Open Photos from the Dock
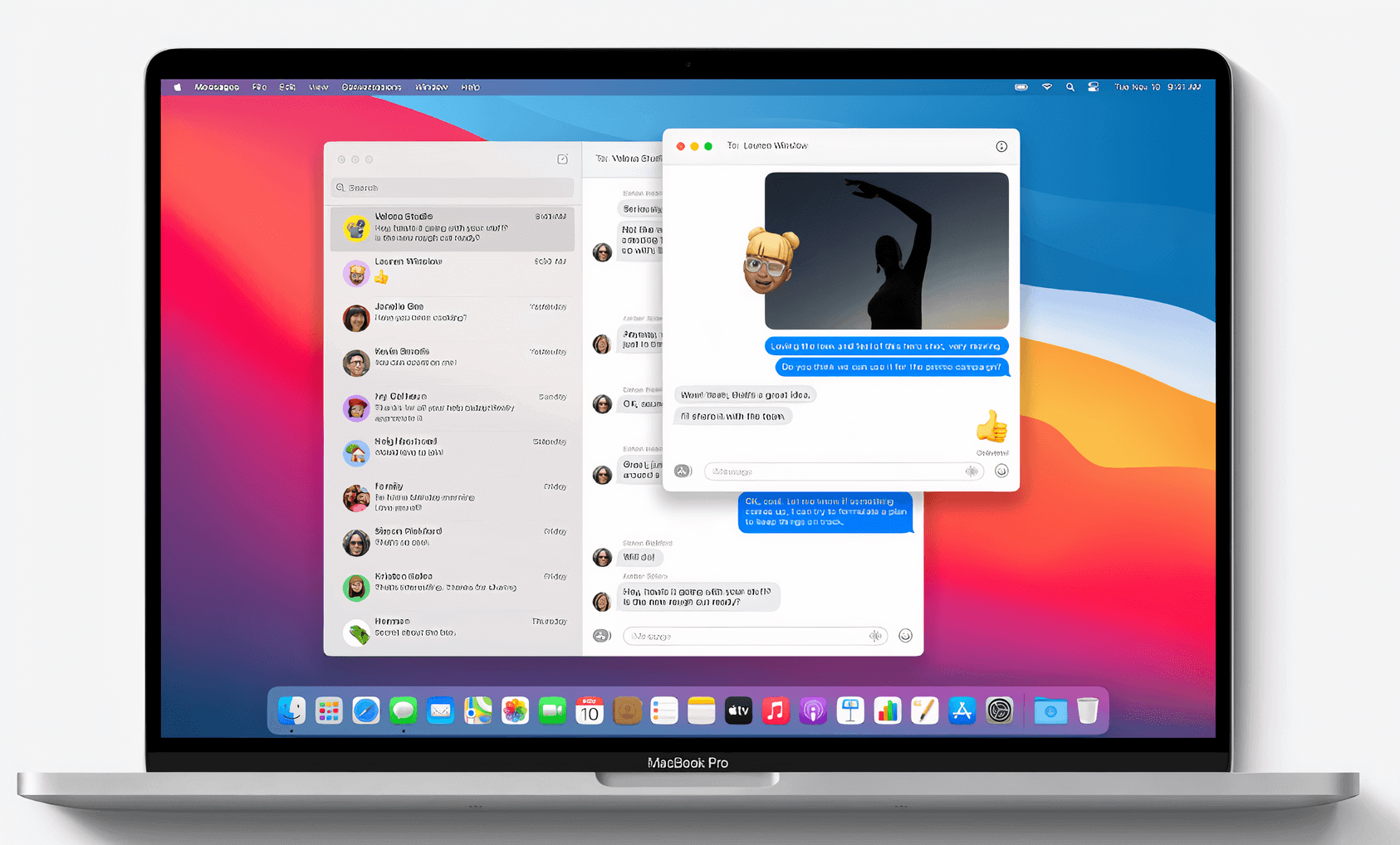Image resolution: width=1400 pixels, height=845 pixels. click(515, 711)
